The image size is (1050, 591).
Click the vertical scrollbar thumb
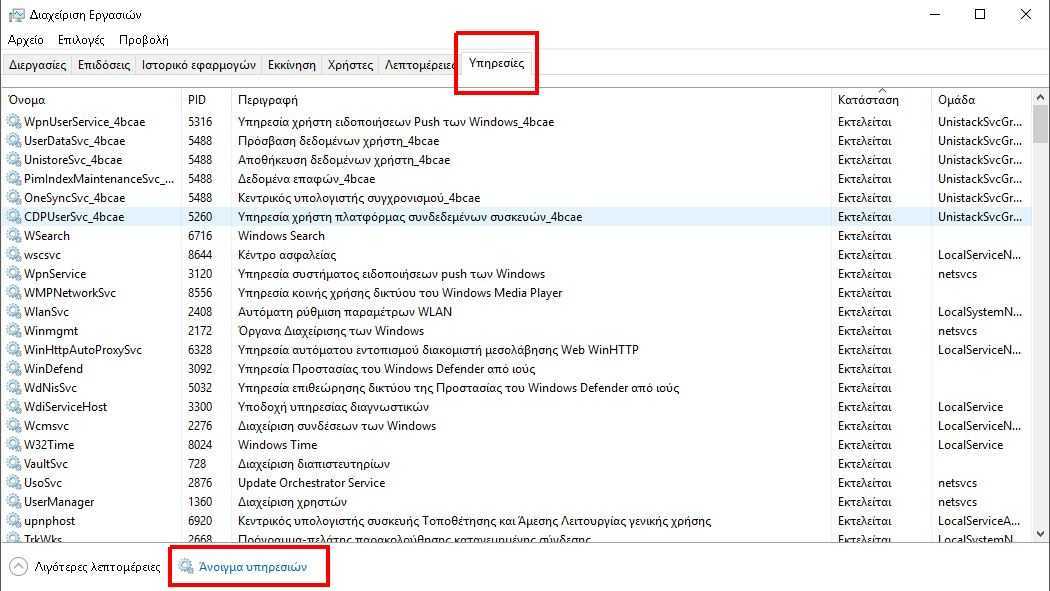pos(1040,124)
